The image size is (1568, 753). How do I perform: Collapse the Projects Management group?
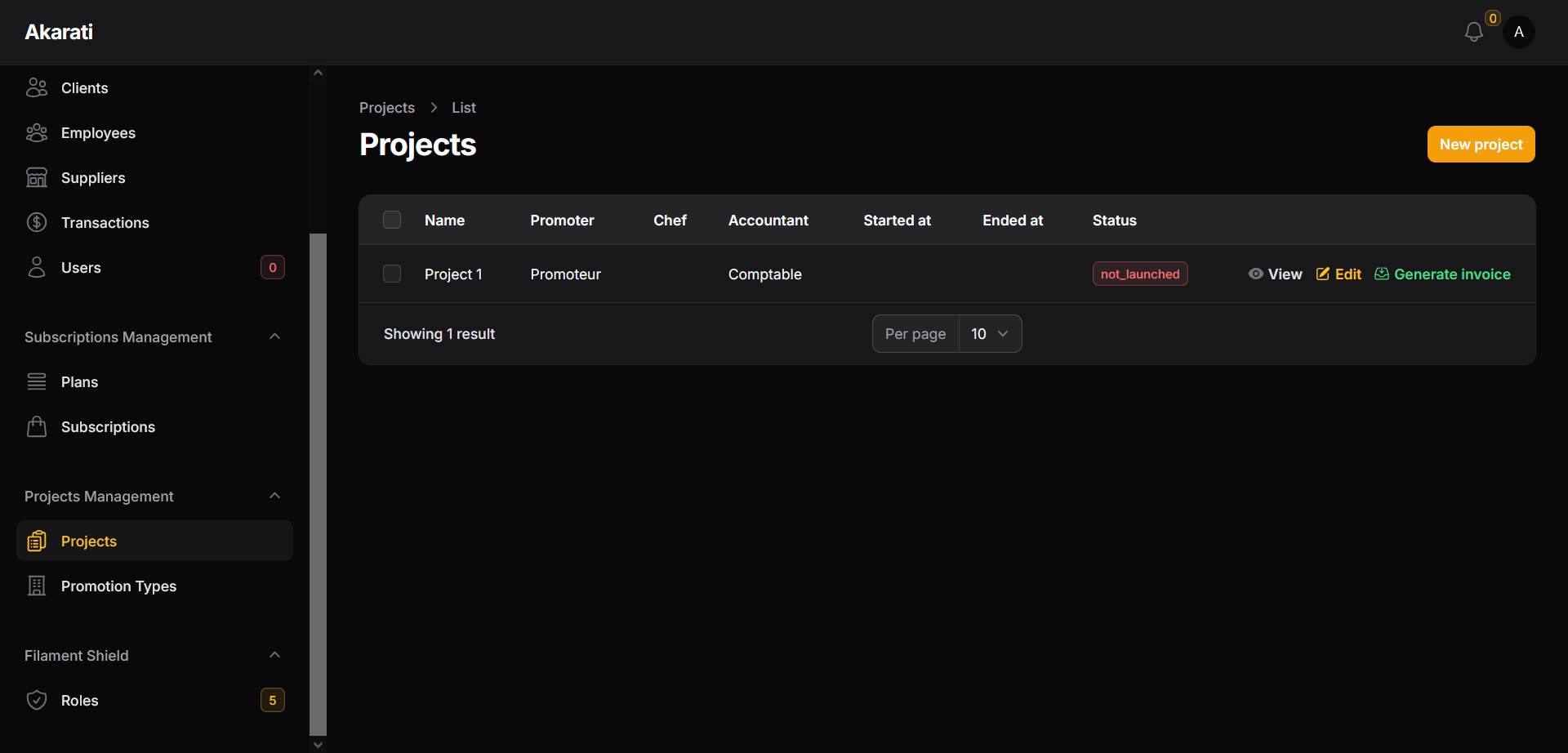tap(275, 496)
